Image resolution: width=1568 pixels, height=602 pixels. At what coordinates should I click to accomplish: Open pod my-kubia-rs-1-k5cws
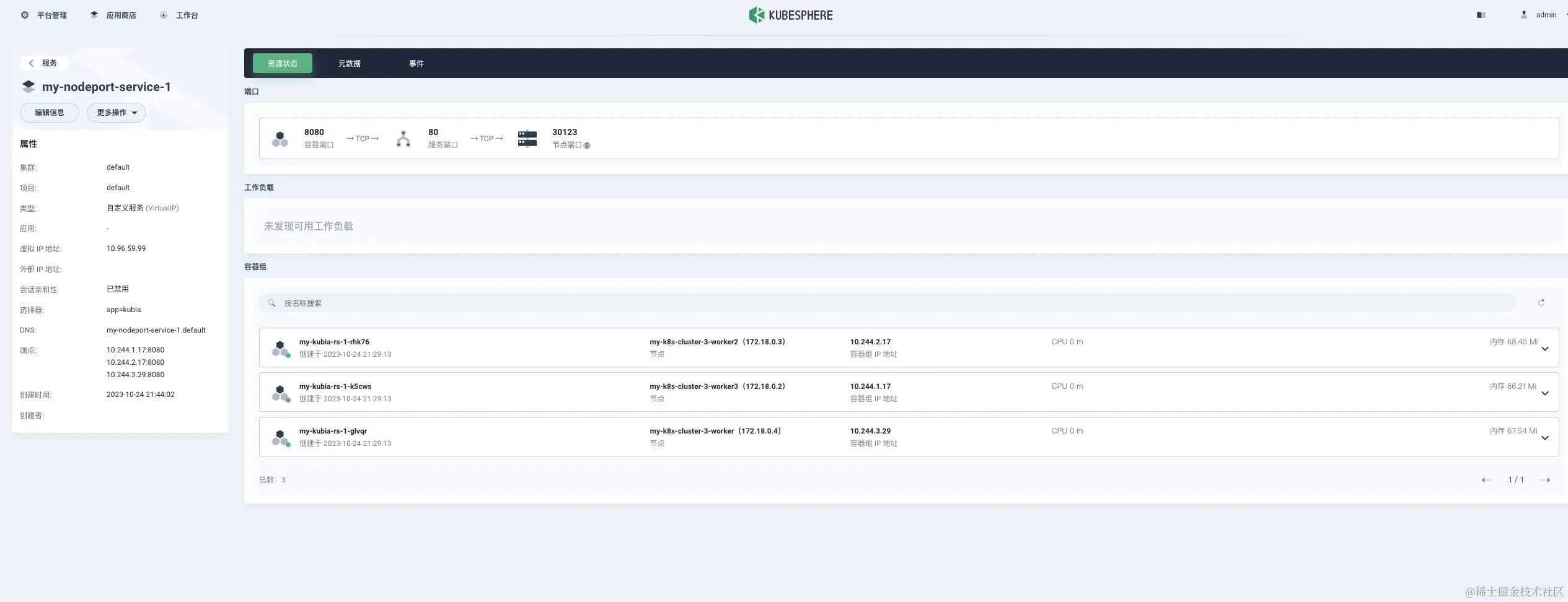[x=335, y=386]
